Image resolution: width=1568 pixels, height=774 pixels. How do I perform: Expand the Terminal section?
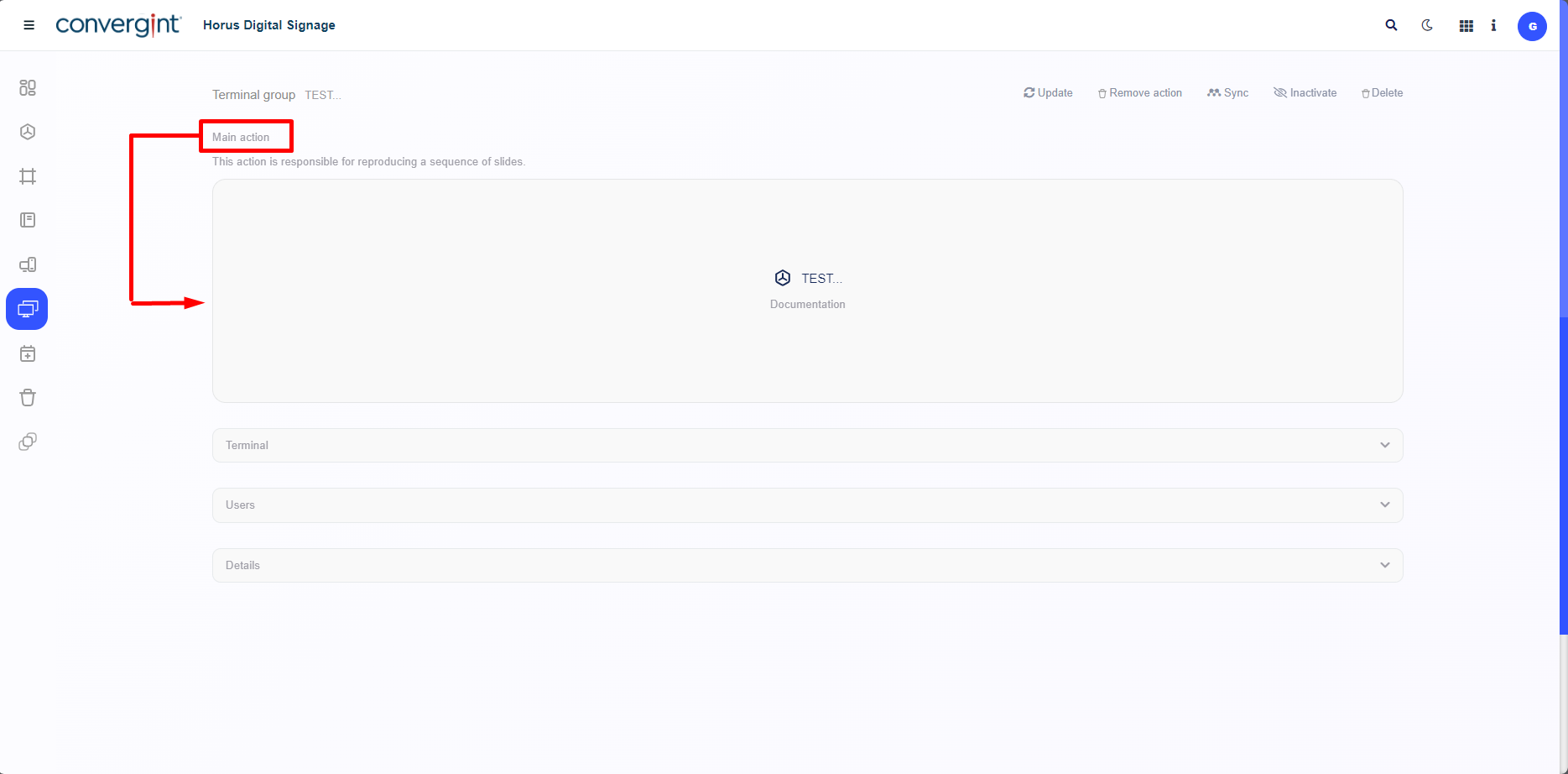[807, 446]
